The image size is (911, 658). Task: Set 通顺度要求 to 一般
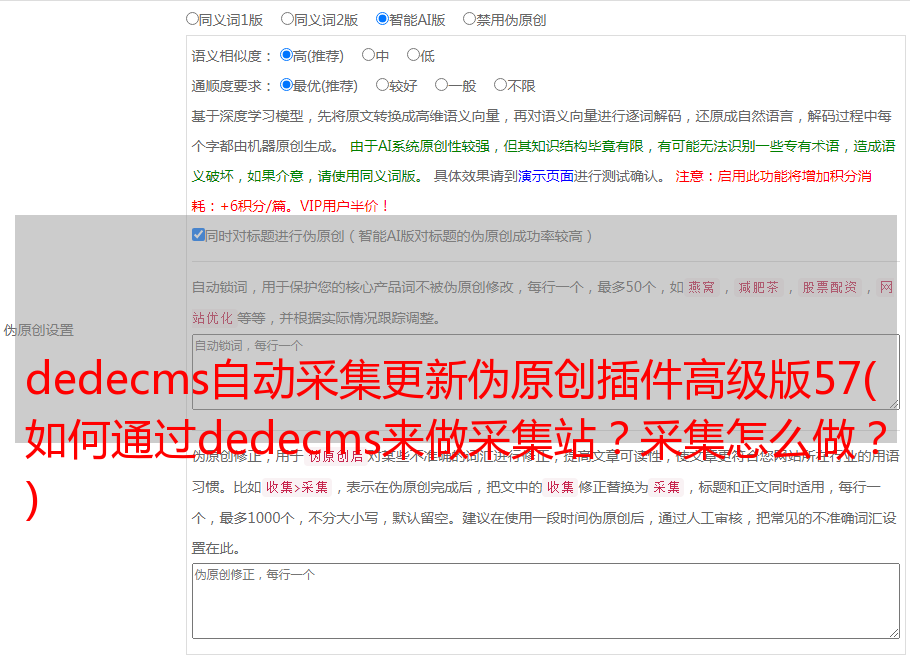pyautogui.click(x=442, y=85)
